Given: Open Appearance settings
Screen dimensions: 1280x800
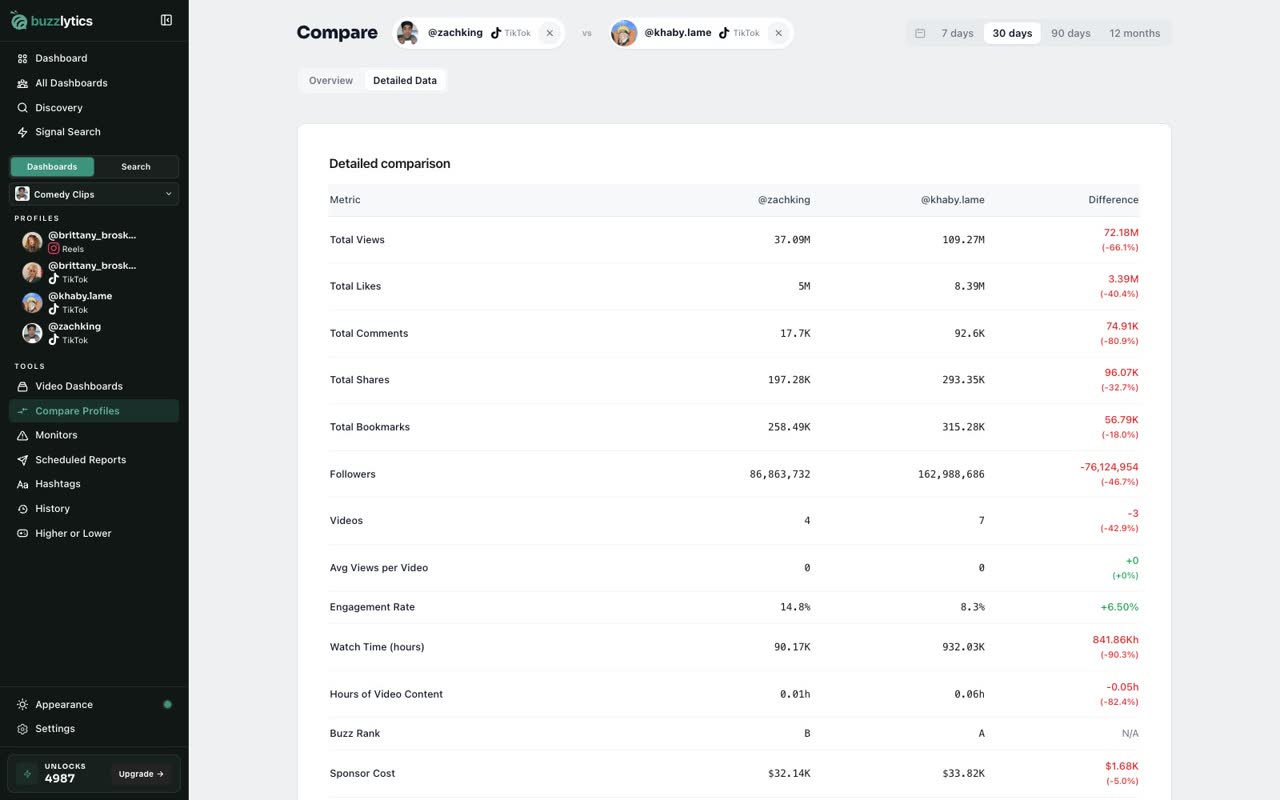Looking at the screenshot, I should tap(94, 705).
